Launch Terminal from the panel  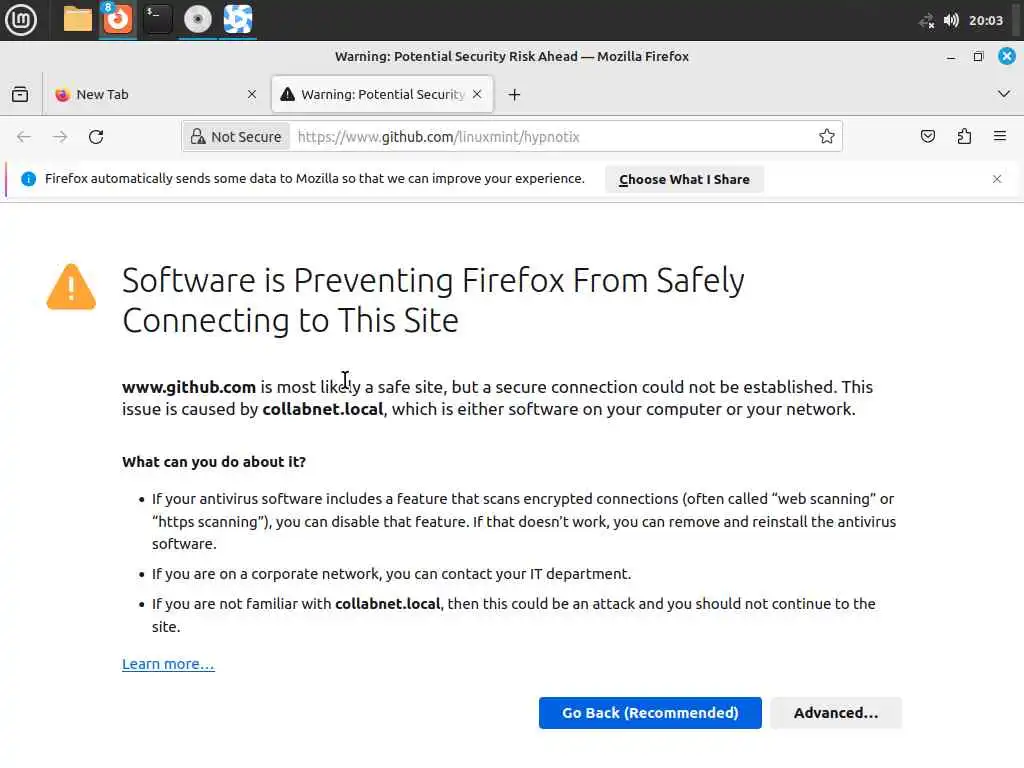point(157,18)
